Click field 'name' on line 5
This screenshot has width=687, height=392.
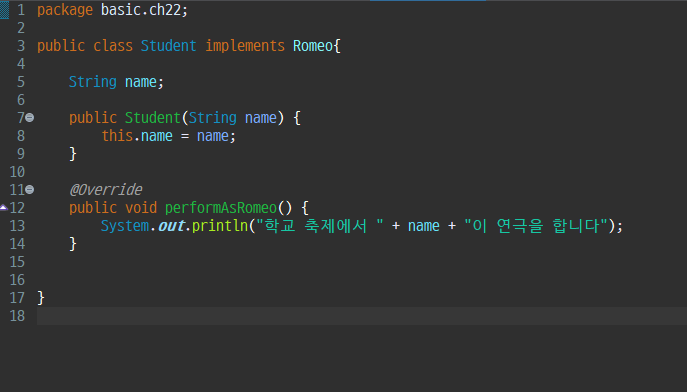141,81
